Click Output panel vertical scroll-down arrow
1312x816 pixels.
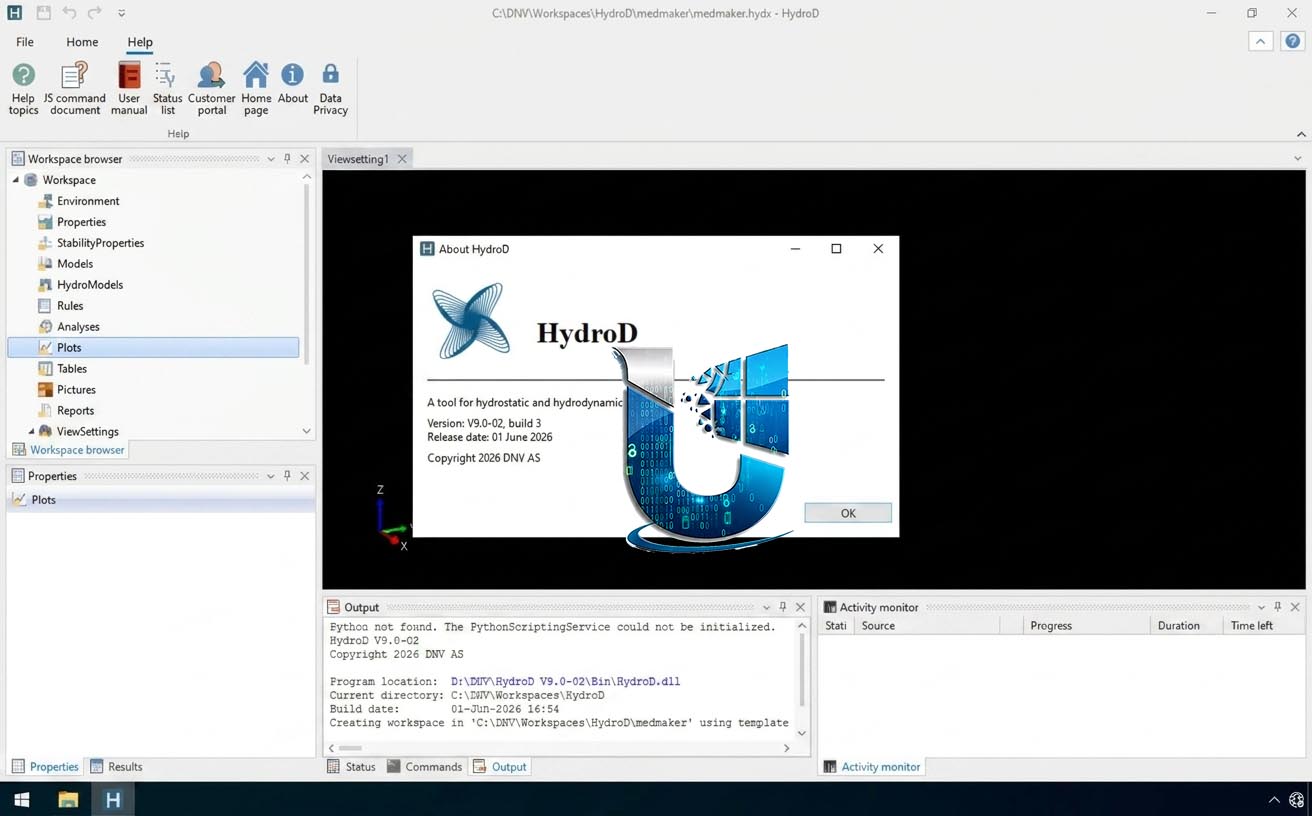coord(801,733)
